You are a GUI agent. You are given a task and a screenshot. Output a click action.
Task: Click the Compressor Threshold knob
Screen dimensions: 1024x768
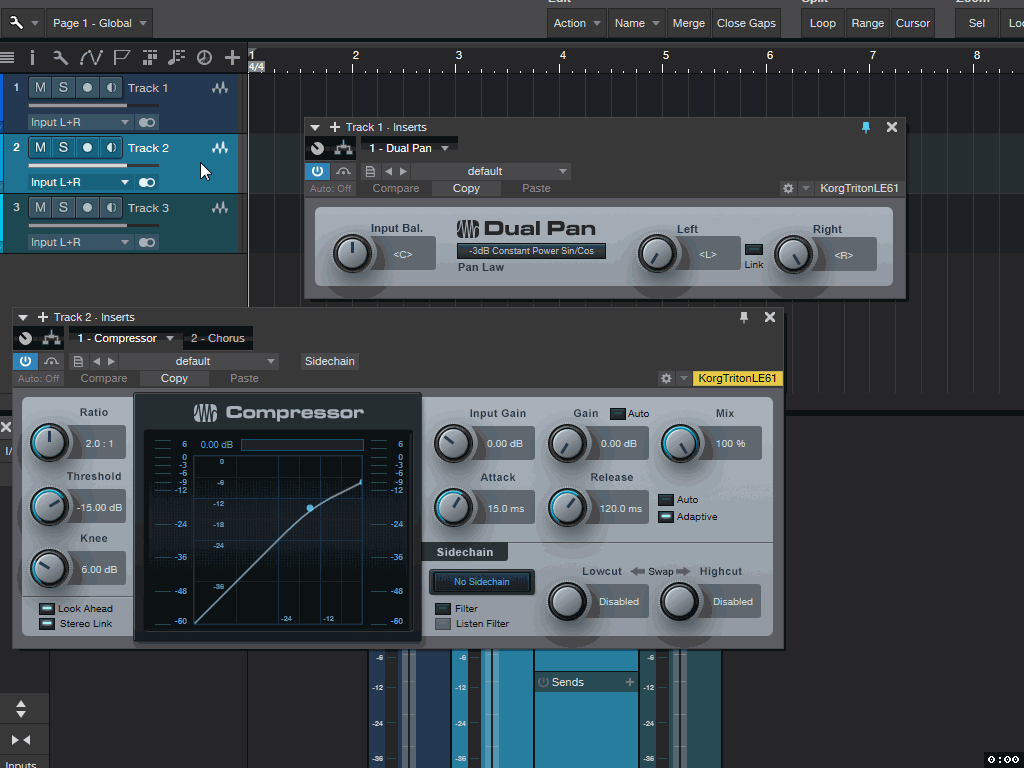(x=50, y=506)
